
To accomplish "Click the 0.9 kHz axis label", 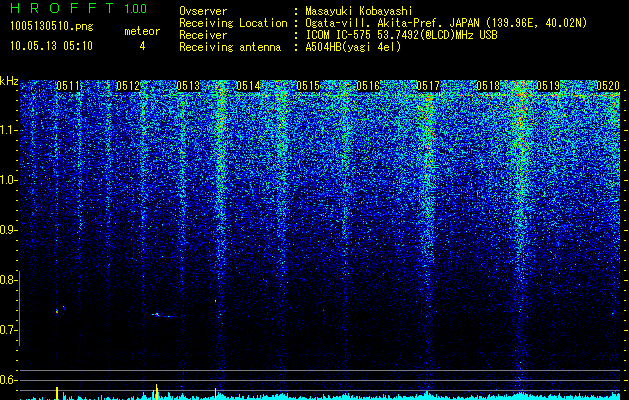I will pos(7,230).
